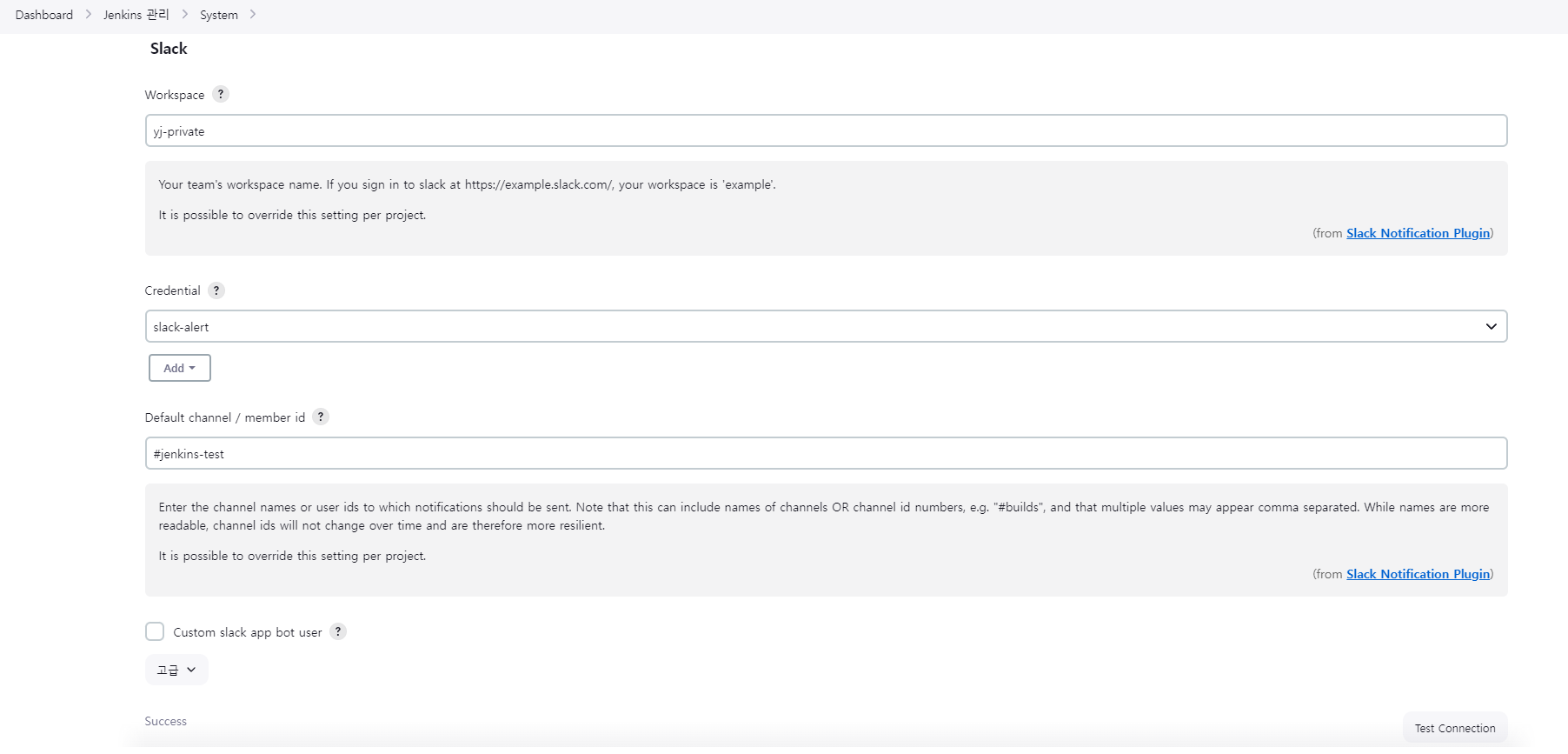Viewport: 1568px width, 754px height.
Task: Focus the Workspace field containing yj-private
Action: pyautogui.click(x=826, y=130)
